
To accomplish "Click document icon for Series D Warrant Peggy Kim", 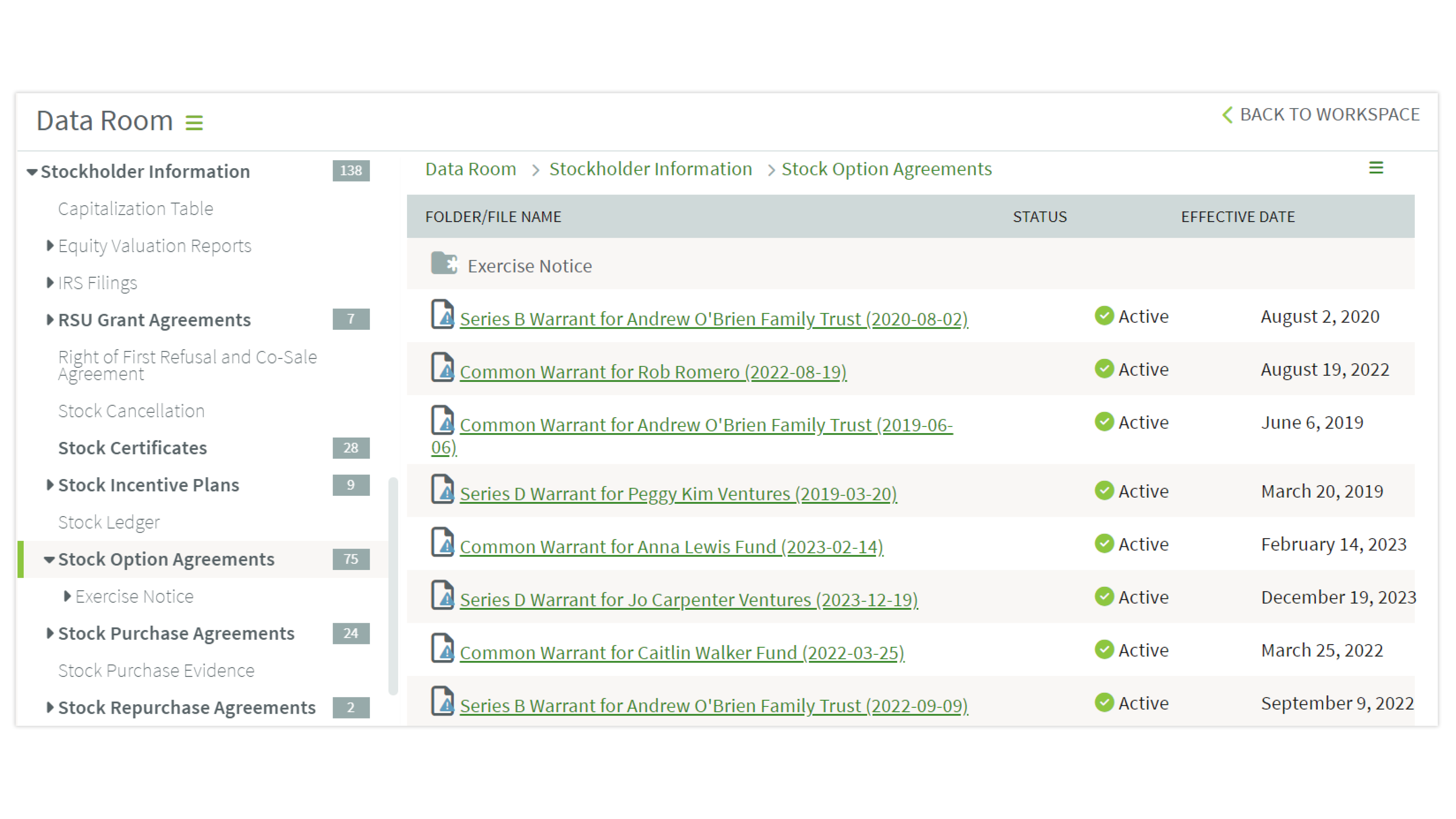I will 443,490.
